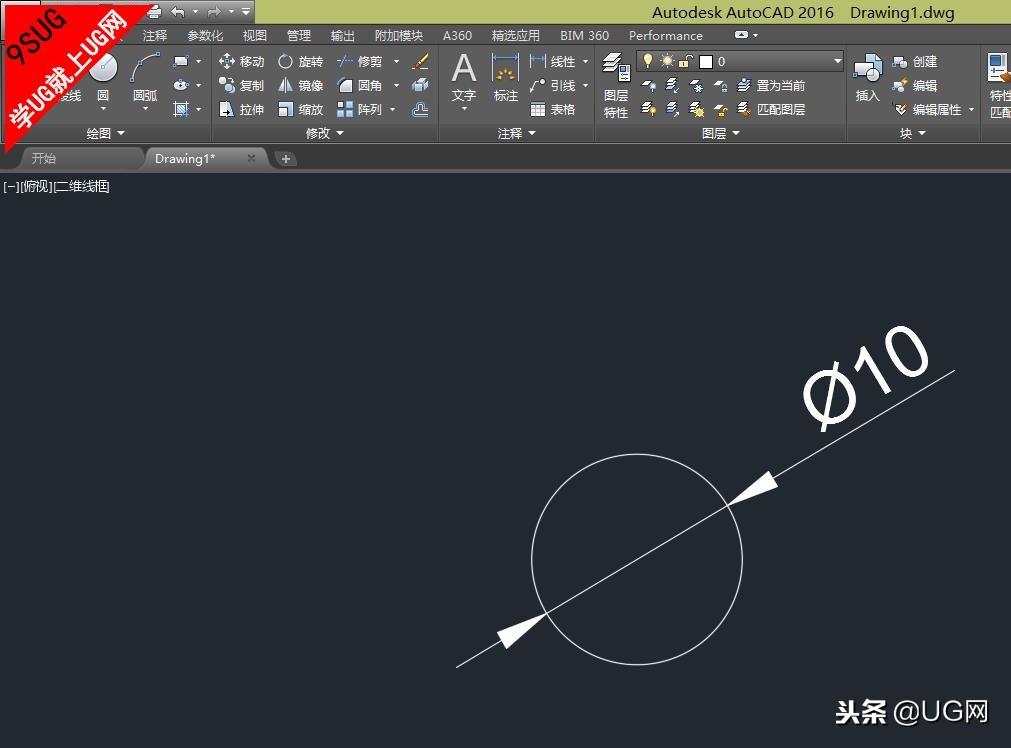Insert a table with 表格
Image resolution: width=1011 pixels, height=748 pixels.
point(553,109)
